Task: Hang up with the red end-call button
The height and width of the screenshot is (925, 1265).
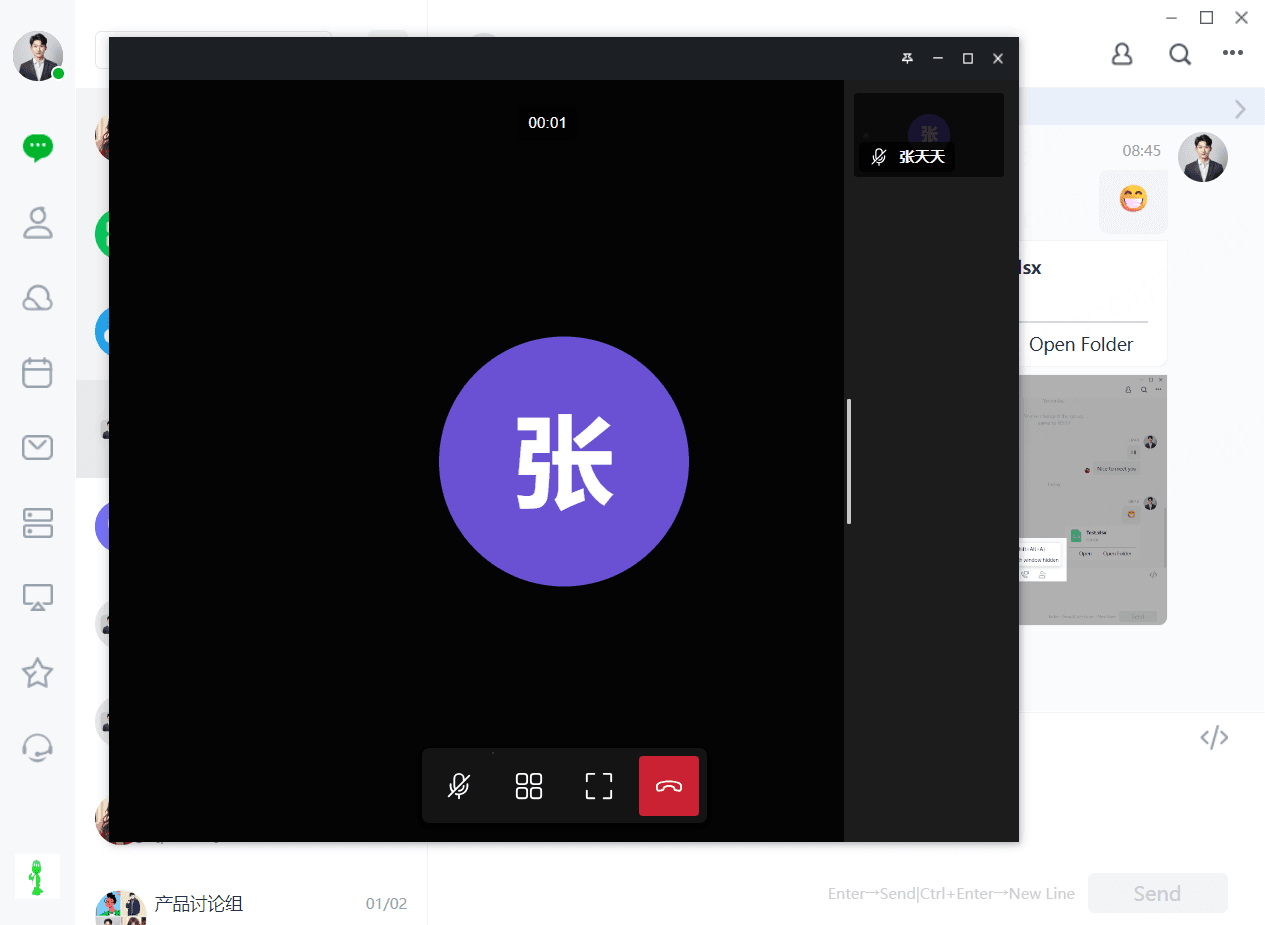Action: point(669,786)
